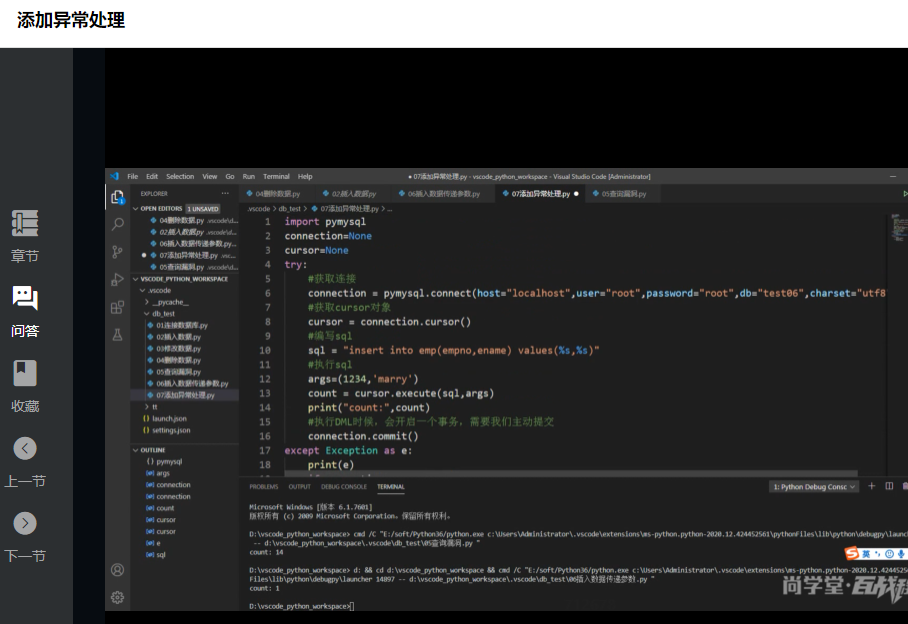Collapse VSCODE_PYTHON_WORKSPACE section
This screenshot has width=908, height=624.
click(185, 279)
